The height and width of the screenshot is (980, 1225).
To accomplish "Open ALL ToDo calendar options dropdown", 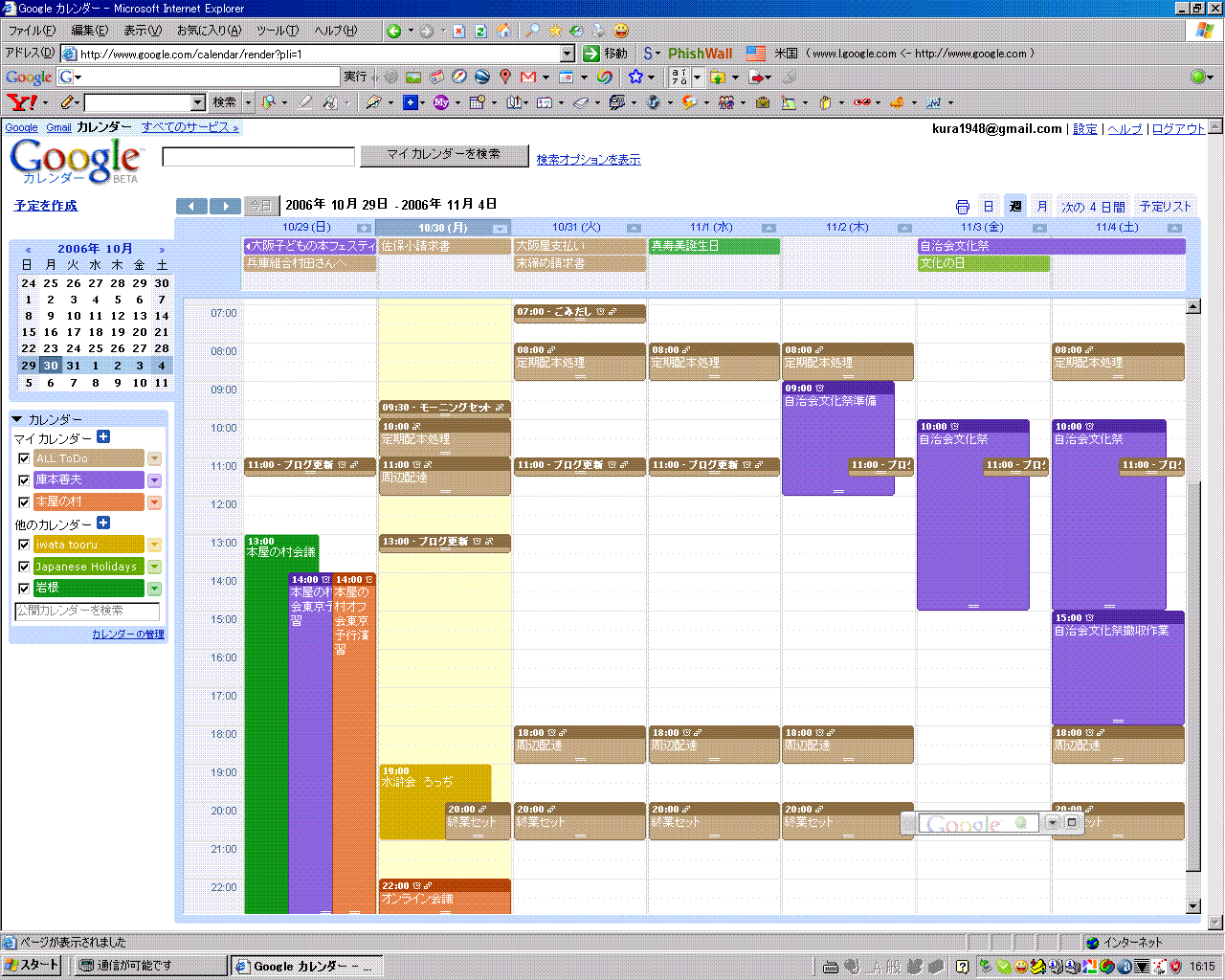I will (154, 458).
